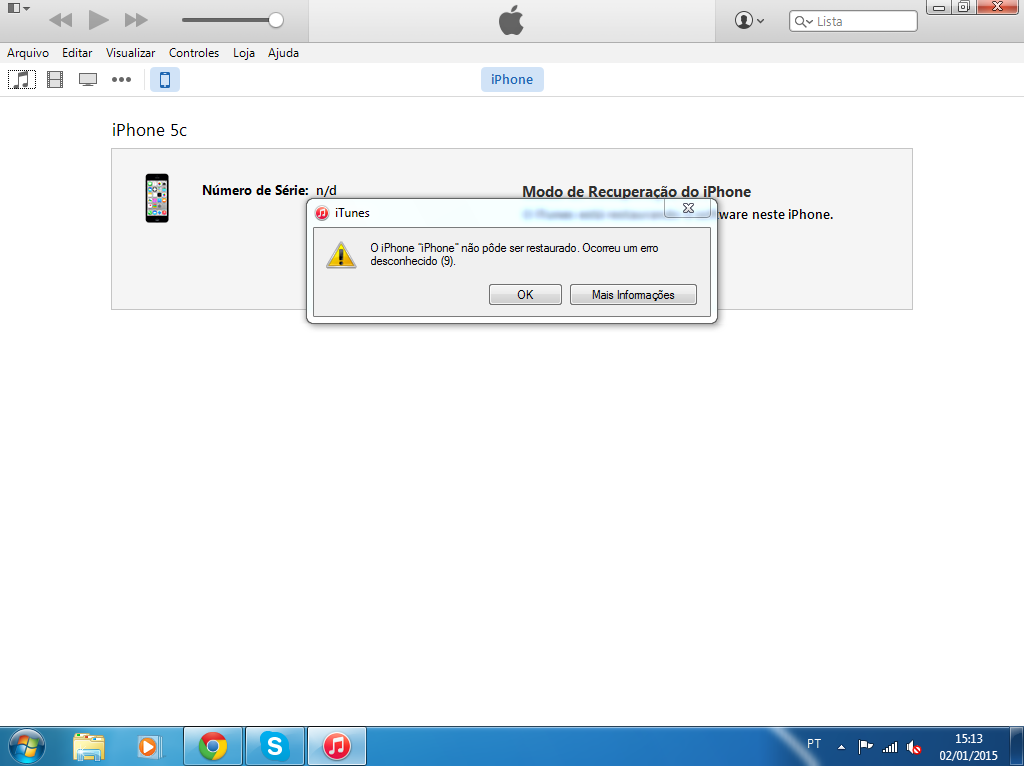Show more media types ellipsis
The width and height of the screenshot is (1024, 768).
[x=121, y=80]
